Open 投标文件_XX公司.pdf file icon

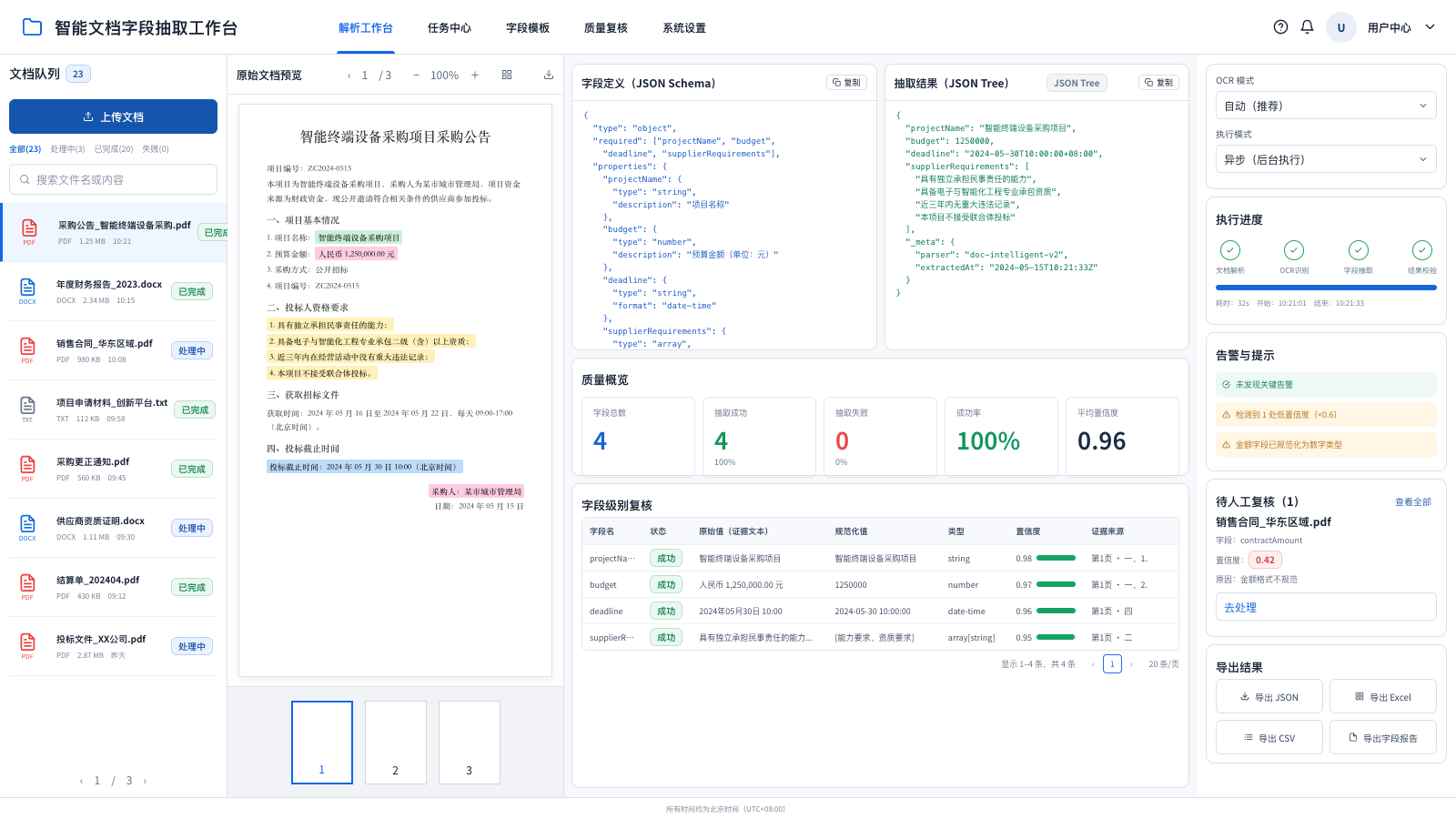27,644
